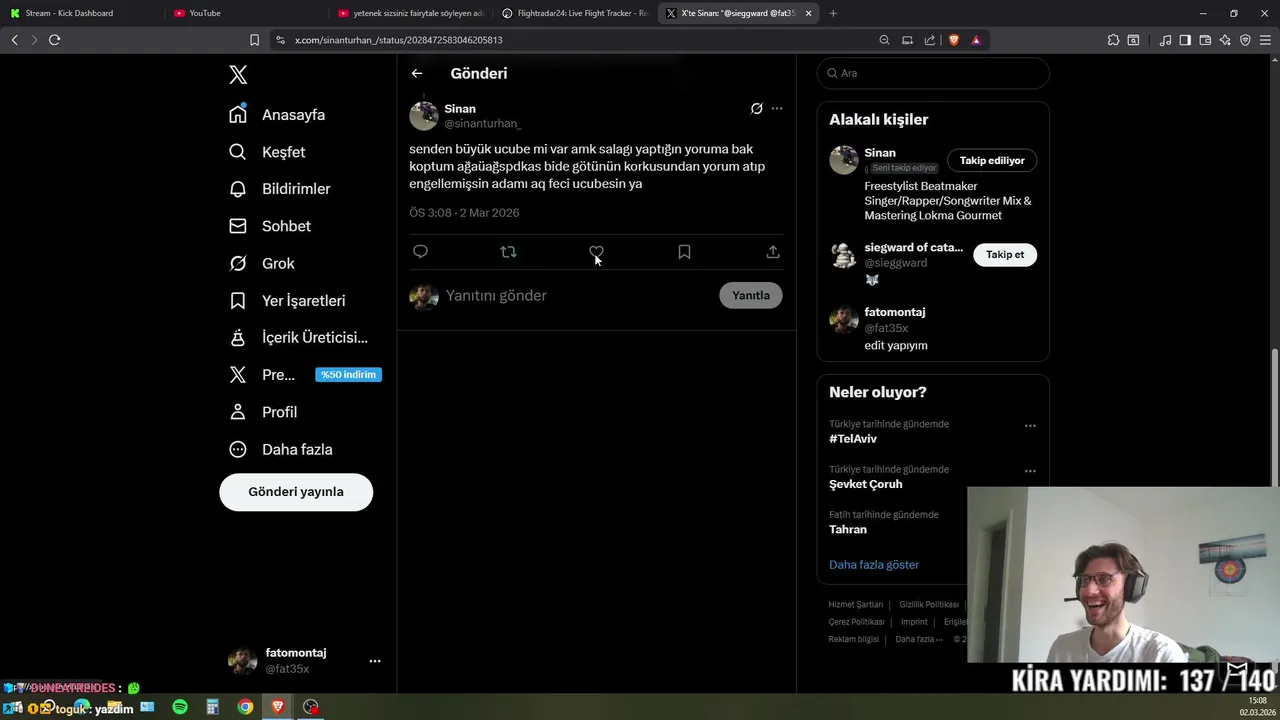Open Premium %50 indirim sidebar item

pos(305,375)
